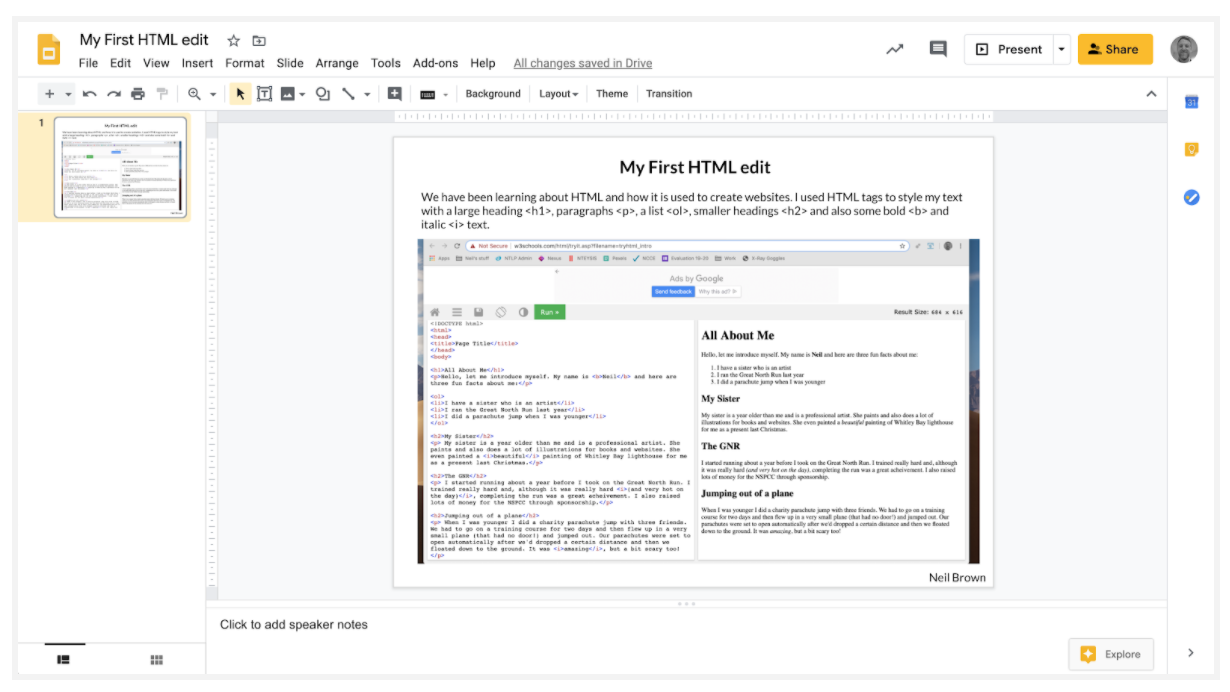Open the View menu

pos(156,63)
